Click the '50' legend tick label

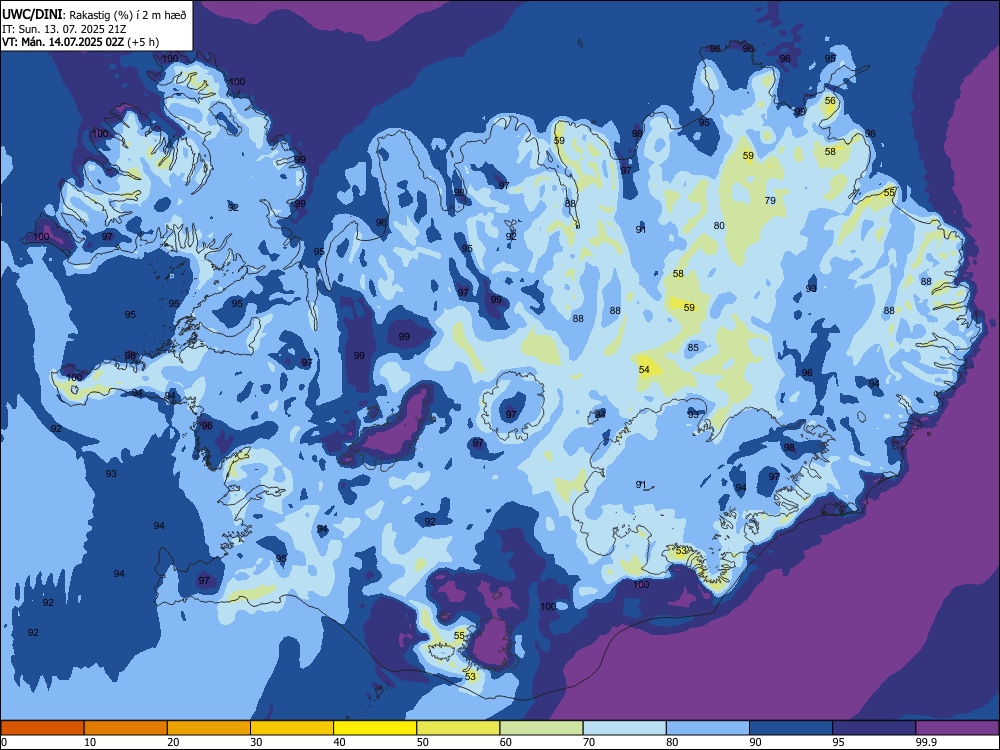tap(423, 742)
